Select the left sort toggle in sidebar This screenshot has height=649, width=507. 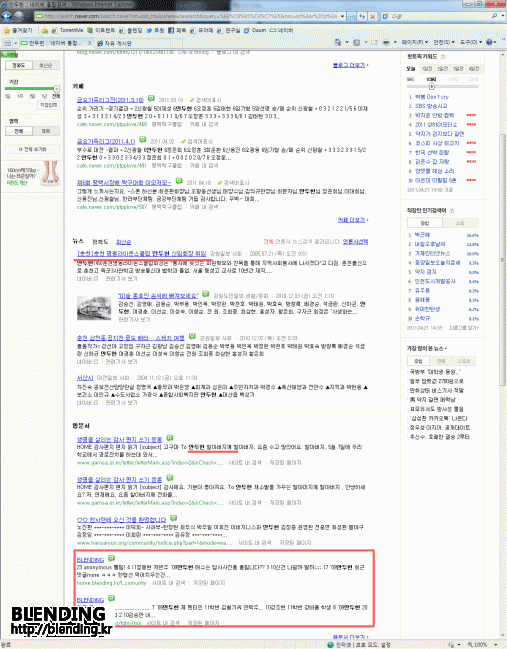pos(18,65)
